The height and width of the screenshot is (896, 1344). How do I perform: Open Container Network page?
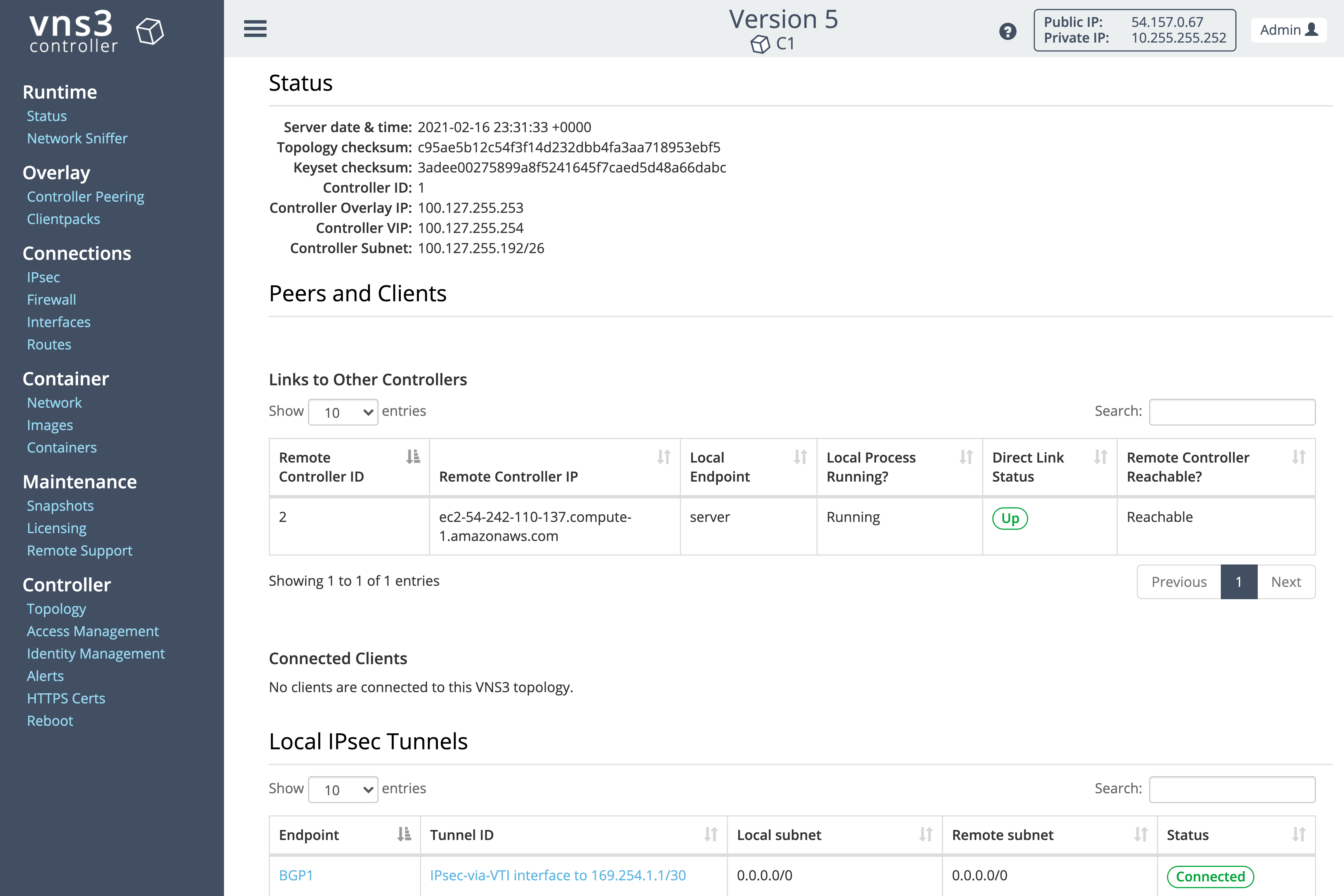tap(54, 403)
